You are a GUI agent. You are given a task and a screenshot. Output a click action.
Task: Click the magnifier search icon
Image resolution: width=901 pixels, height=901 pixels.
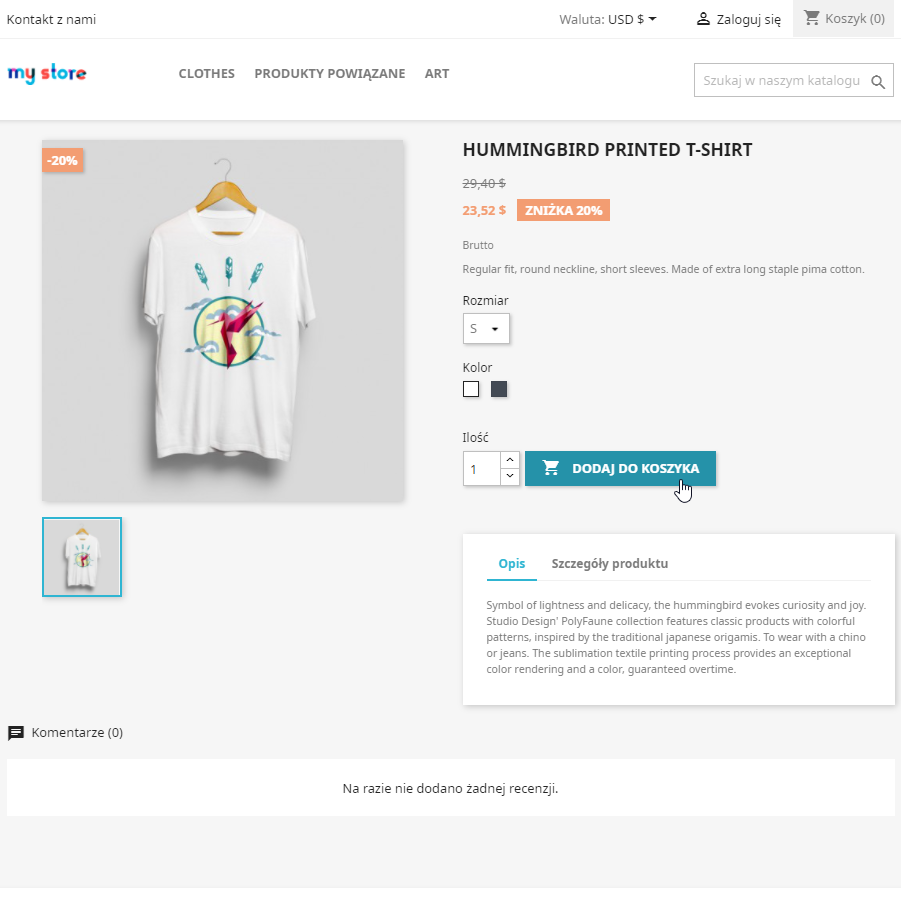pyautogui.click(x=878, y=82)
